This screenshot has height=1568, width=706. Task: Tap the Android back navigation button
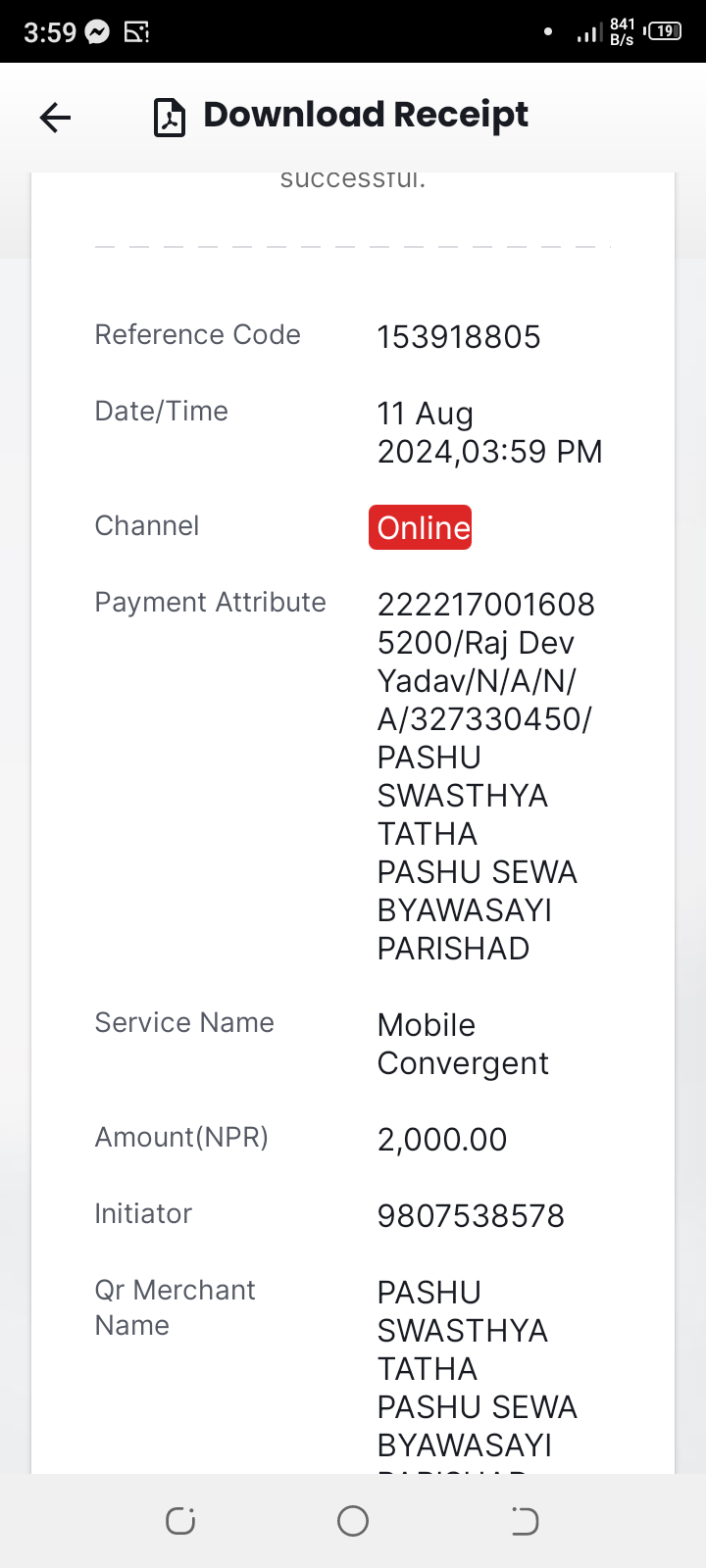(525, 1521)
